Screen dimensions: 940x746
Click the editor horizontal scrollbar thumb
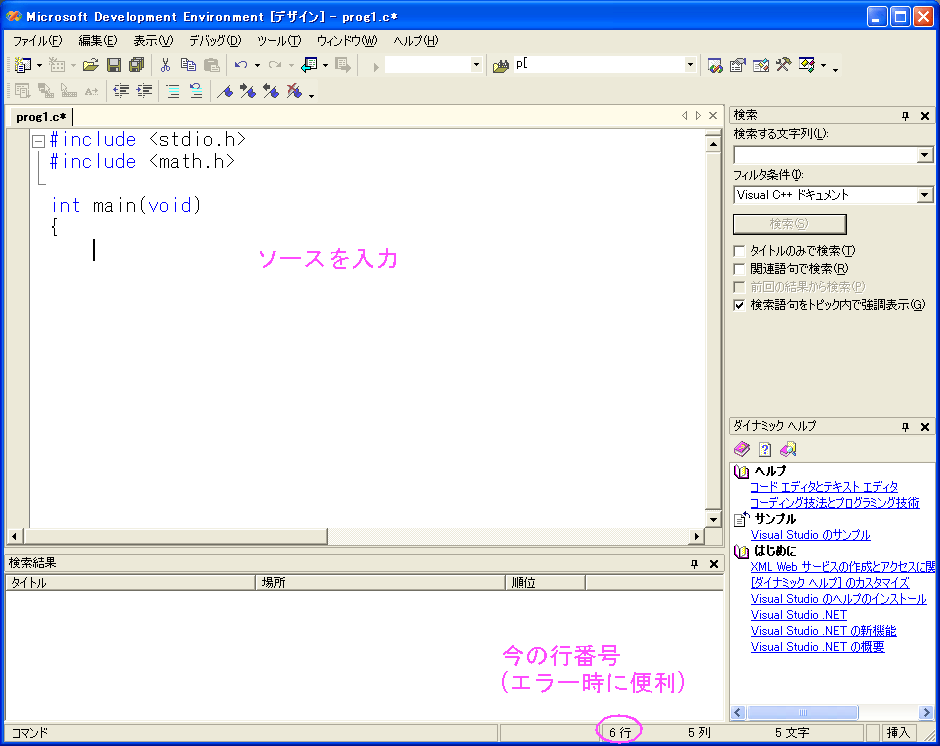[x=176, y=536]
